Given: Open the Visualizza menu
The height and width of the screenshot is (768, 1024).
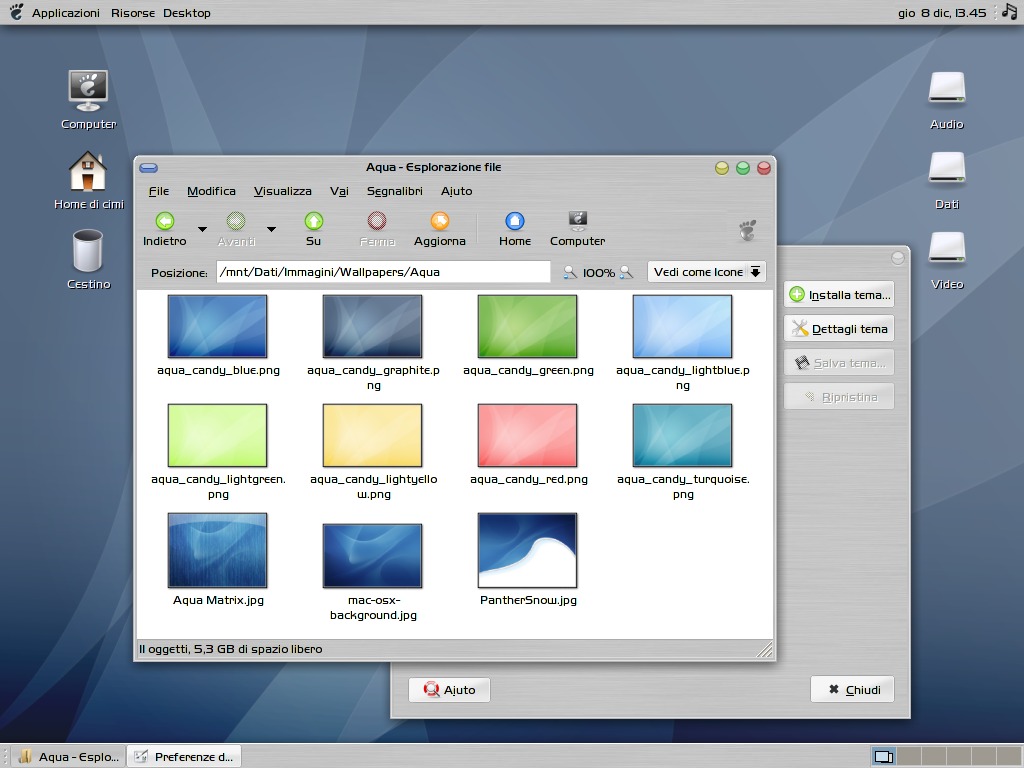Looking at the screenshot, I should pyautogui.click(x=282, y=191).
